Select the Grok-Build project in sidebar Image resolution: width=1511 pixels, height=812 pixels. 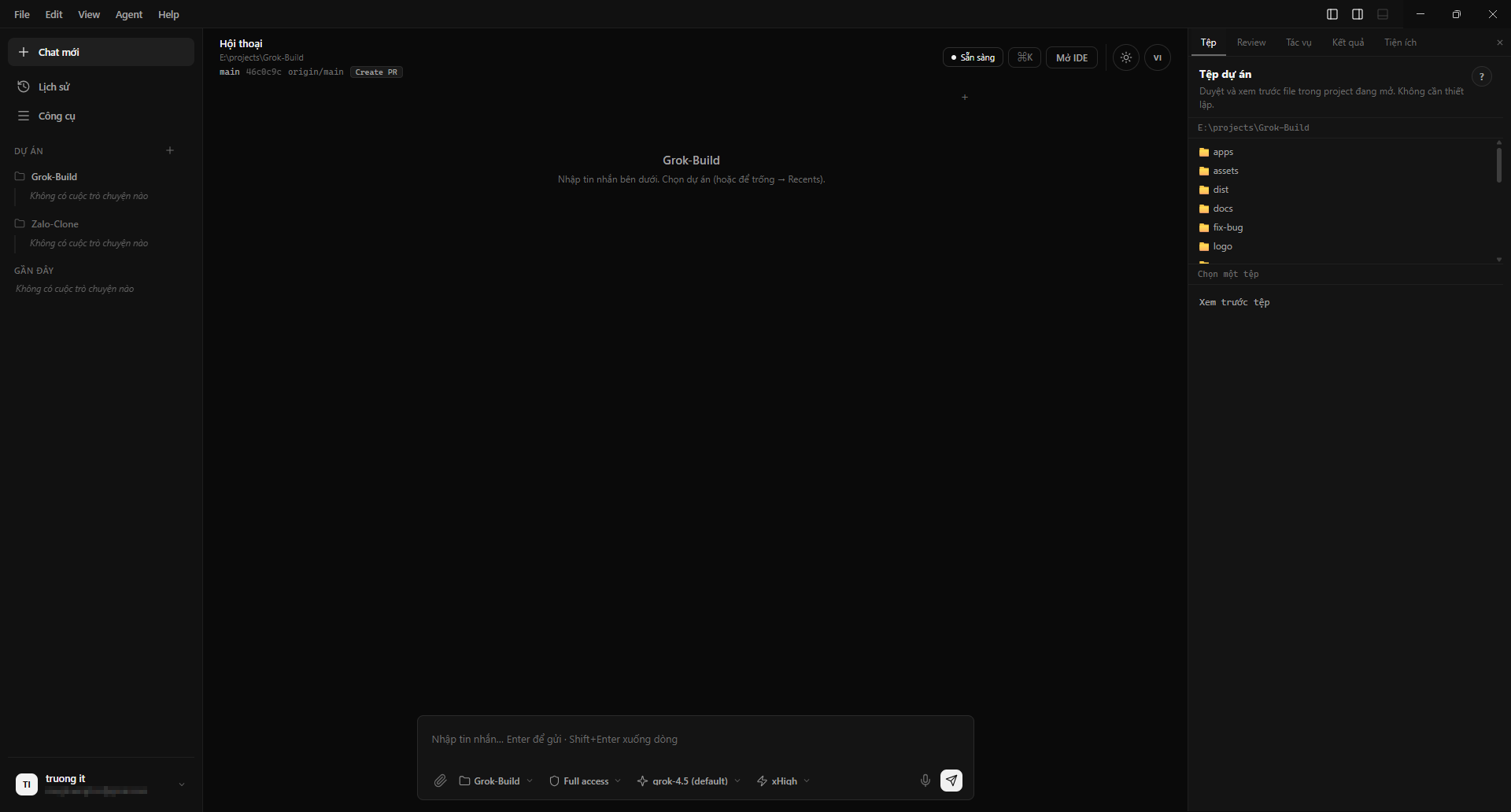pyautogui.click(x=54, y=176)
